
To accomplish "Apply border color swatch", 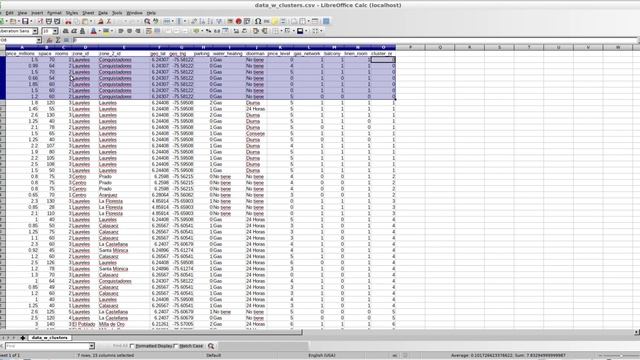I will point(300,31).
